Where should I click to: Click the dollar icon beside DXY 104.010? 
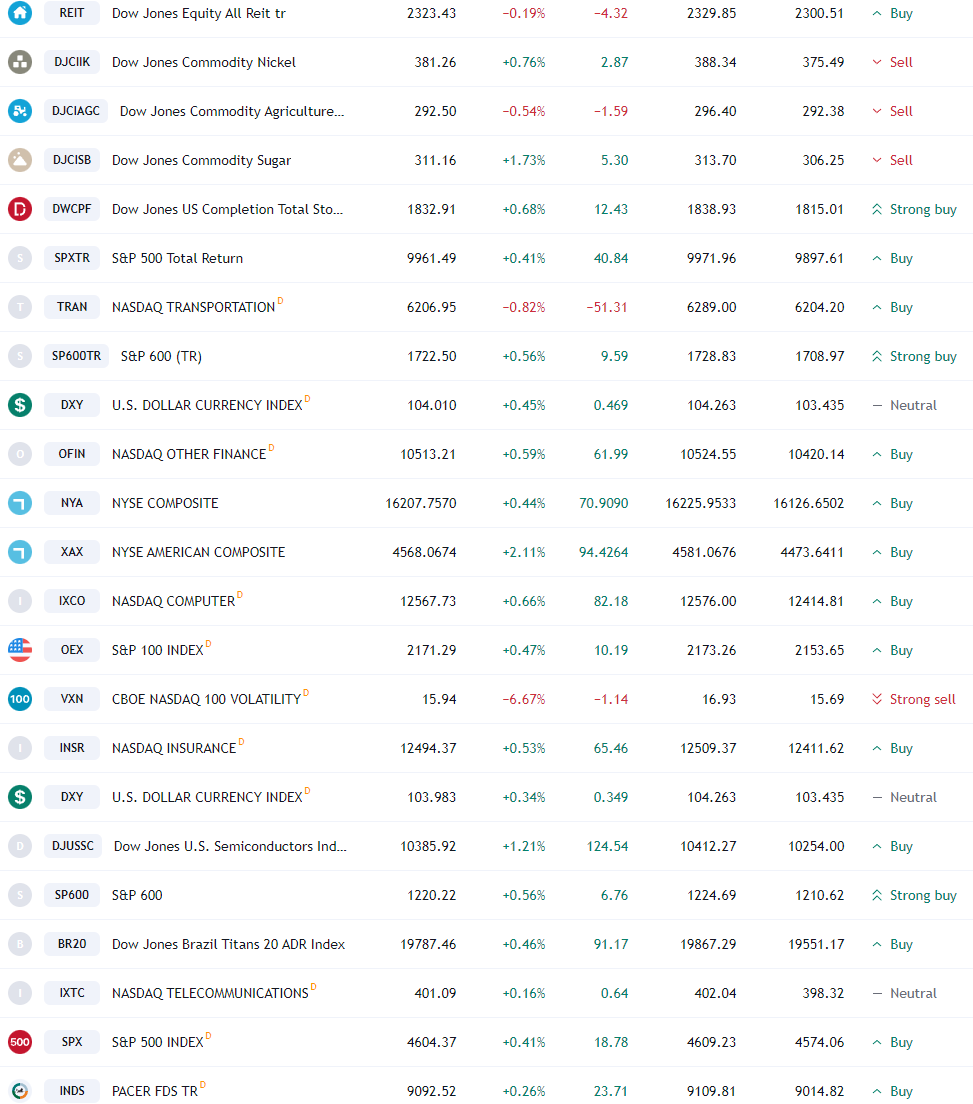pyautogui.click(x=20, y=405)
